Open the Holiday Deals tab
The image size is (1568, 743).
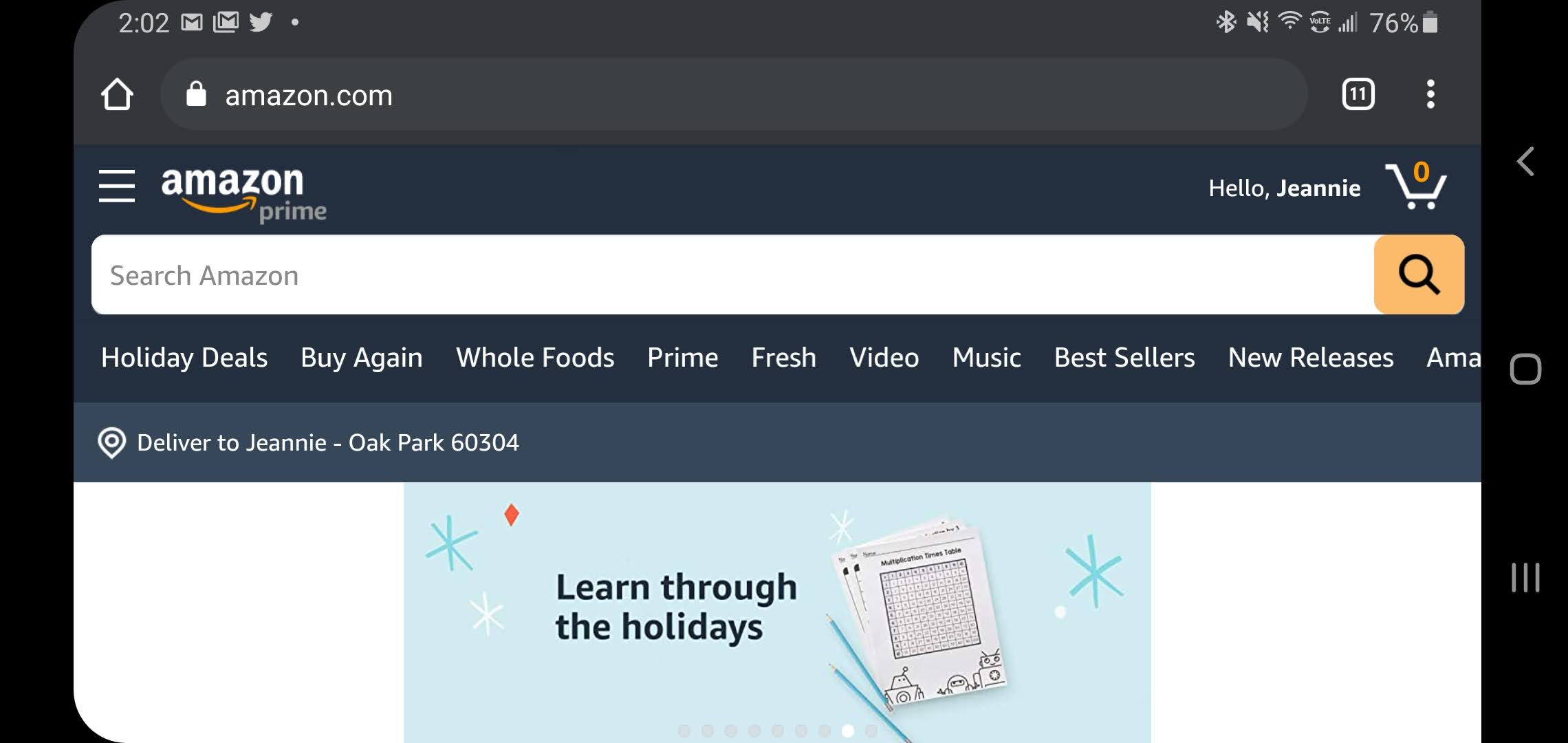point(184,358)
